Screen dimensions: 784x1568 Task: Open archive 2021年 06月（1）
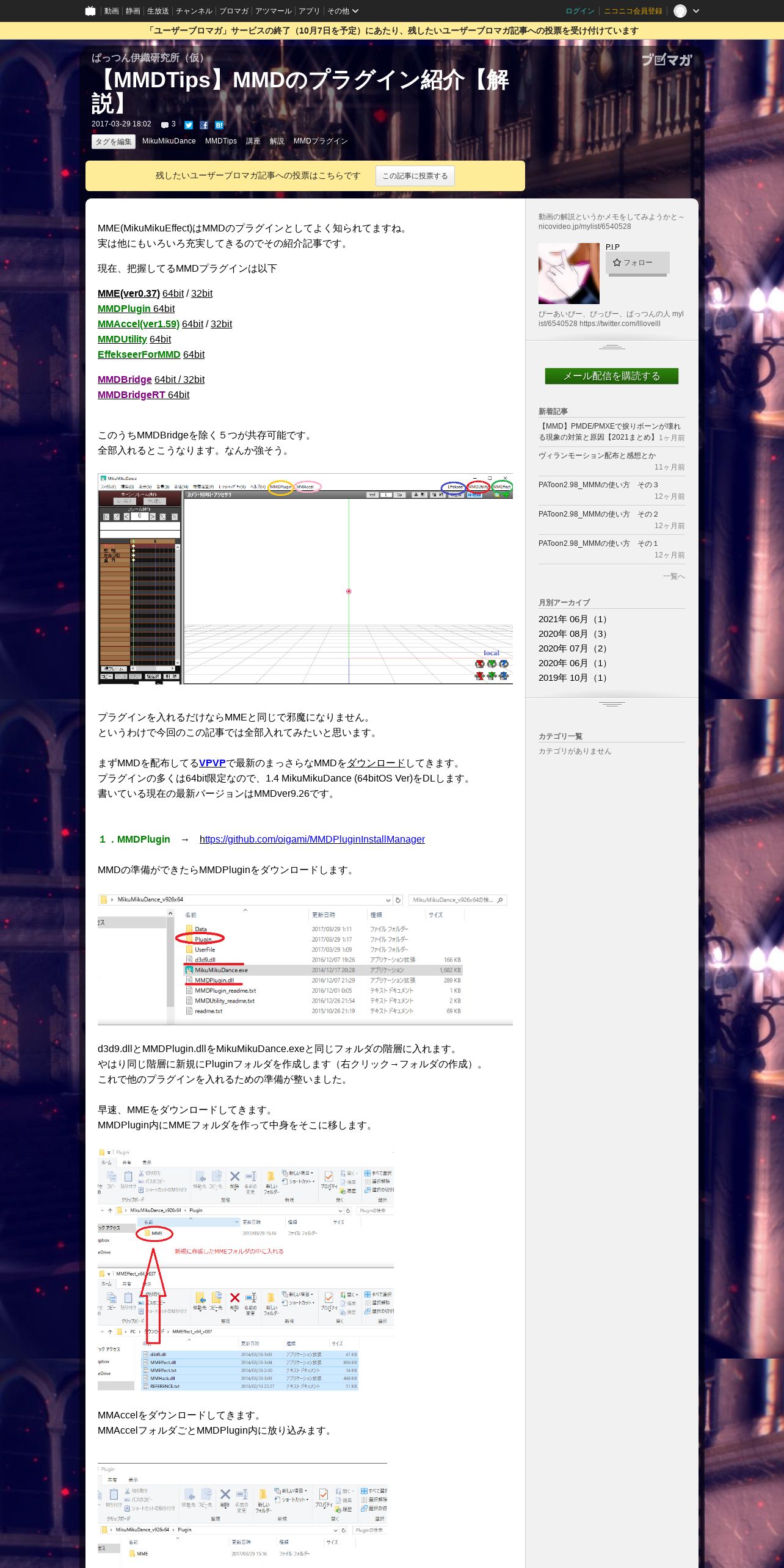click(x=574, y=619)
